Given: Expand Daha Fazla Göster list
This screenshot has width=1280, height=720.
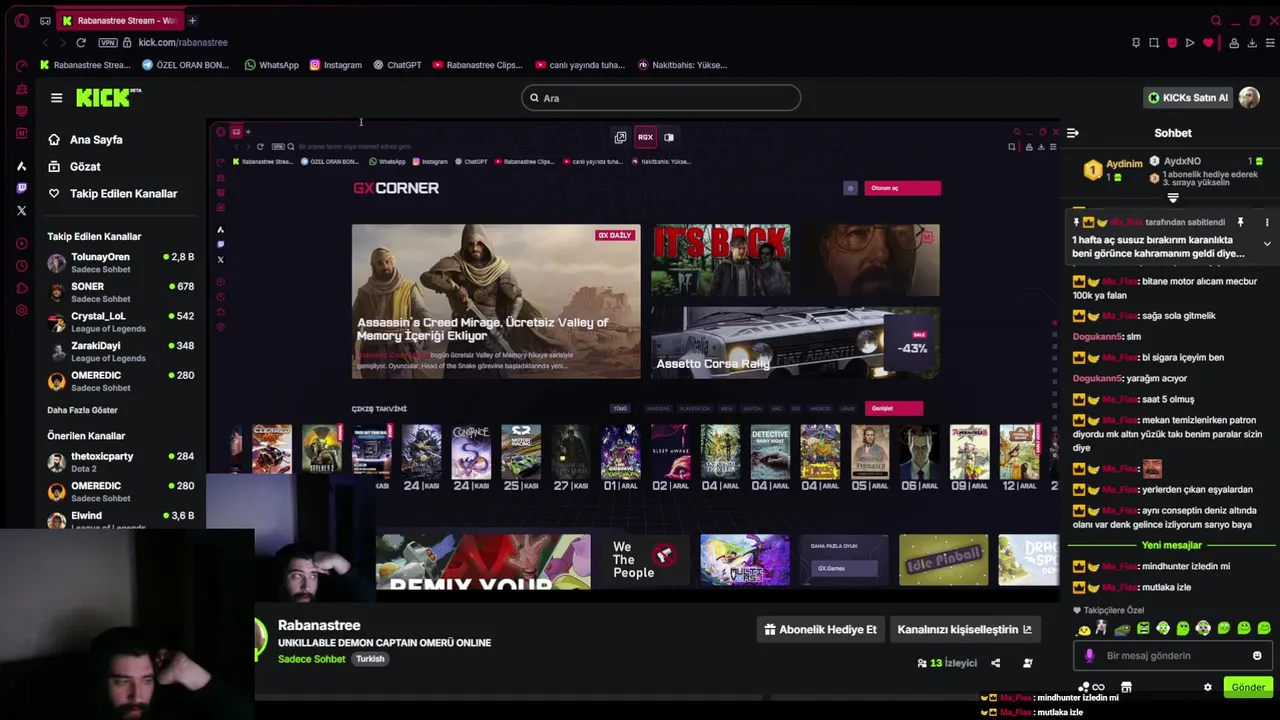Looking at the screenshot, I should point(82,410).
